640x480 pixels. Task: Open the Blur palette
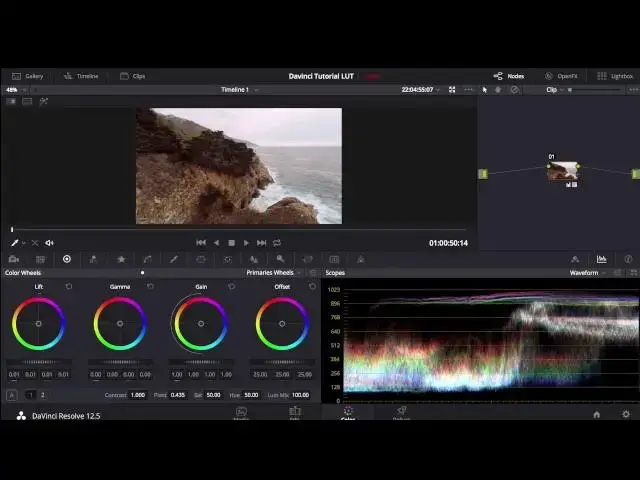click(253, 259)
